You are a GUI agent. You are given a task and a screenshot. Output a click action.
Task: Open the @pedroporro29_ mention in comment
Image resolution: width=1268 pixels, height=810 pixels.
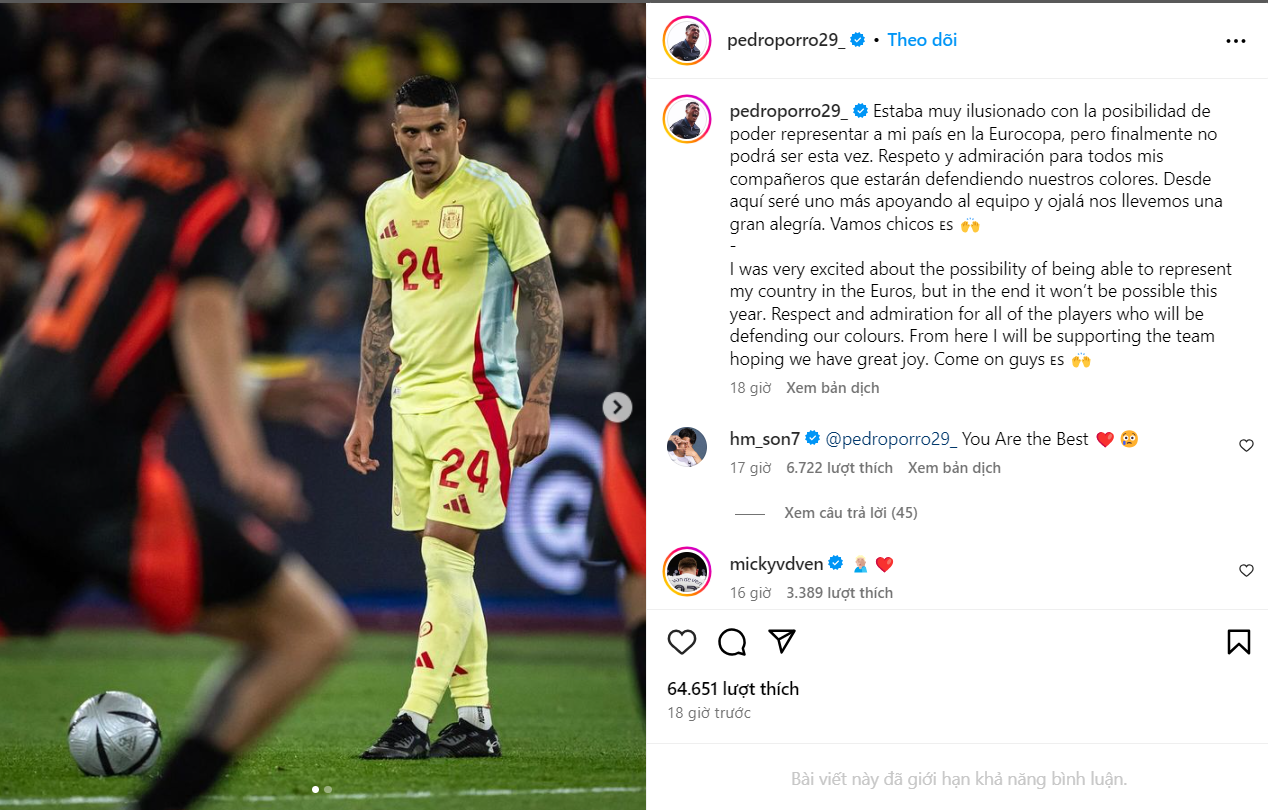892,439
